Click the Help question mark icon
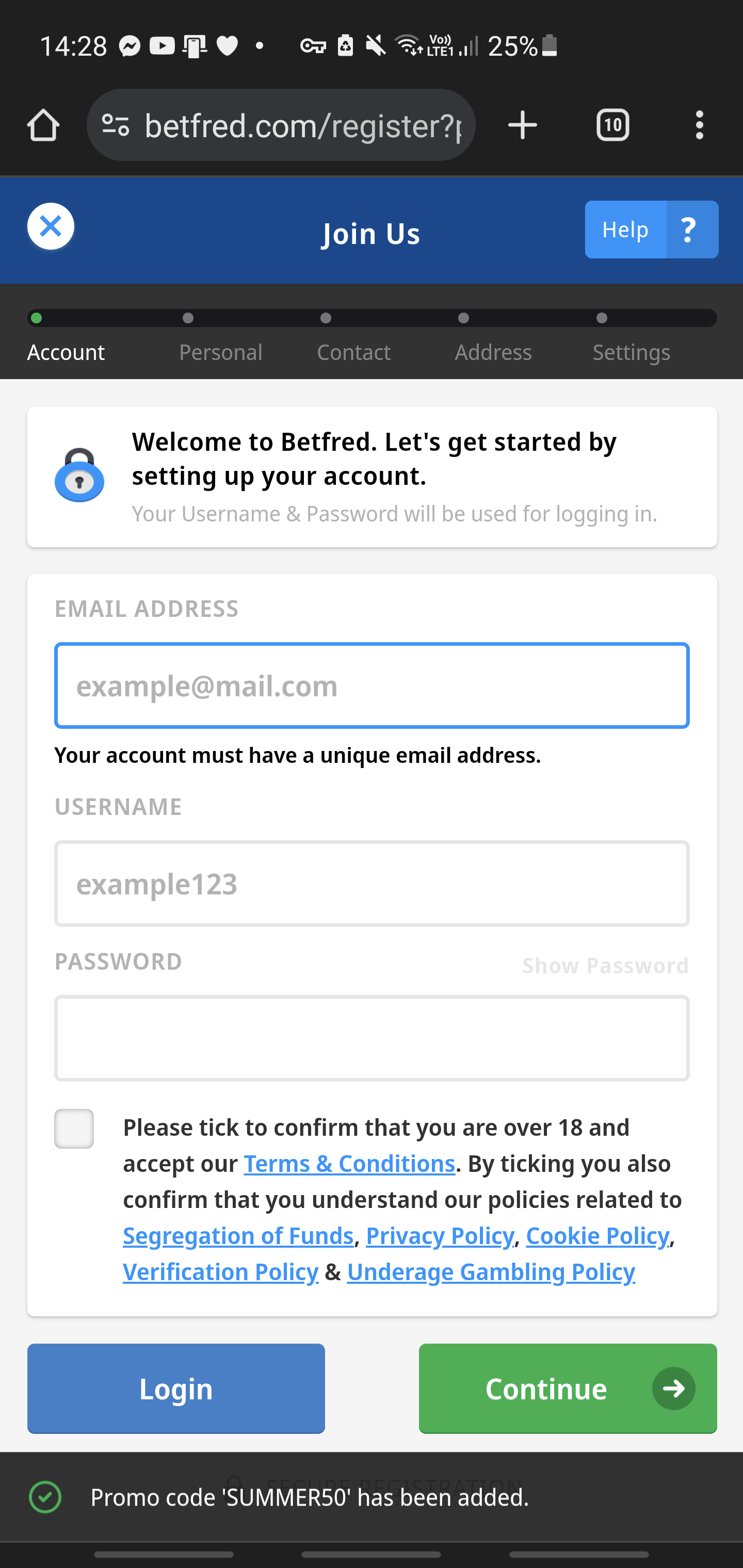The width and height of the screenshot is (743, 1568). [x=688, y=230]
